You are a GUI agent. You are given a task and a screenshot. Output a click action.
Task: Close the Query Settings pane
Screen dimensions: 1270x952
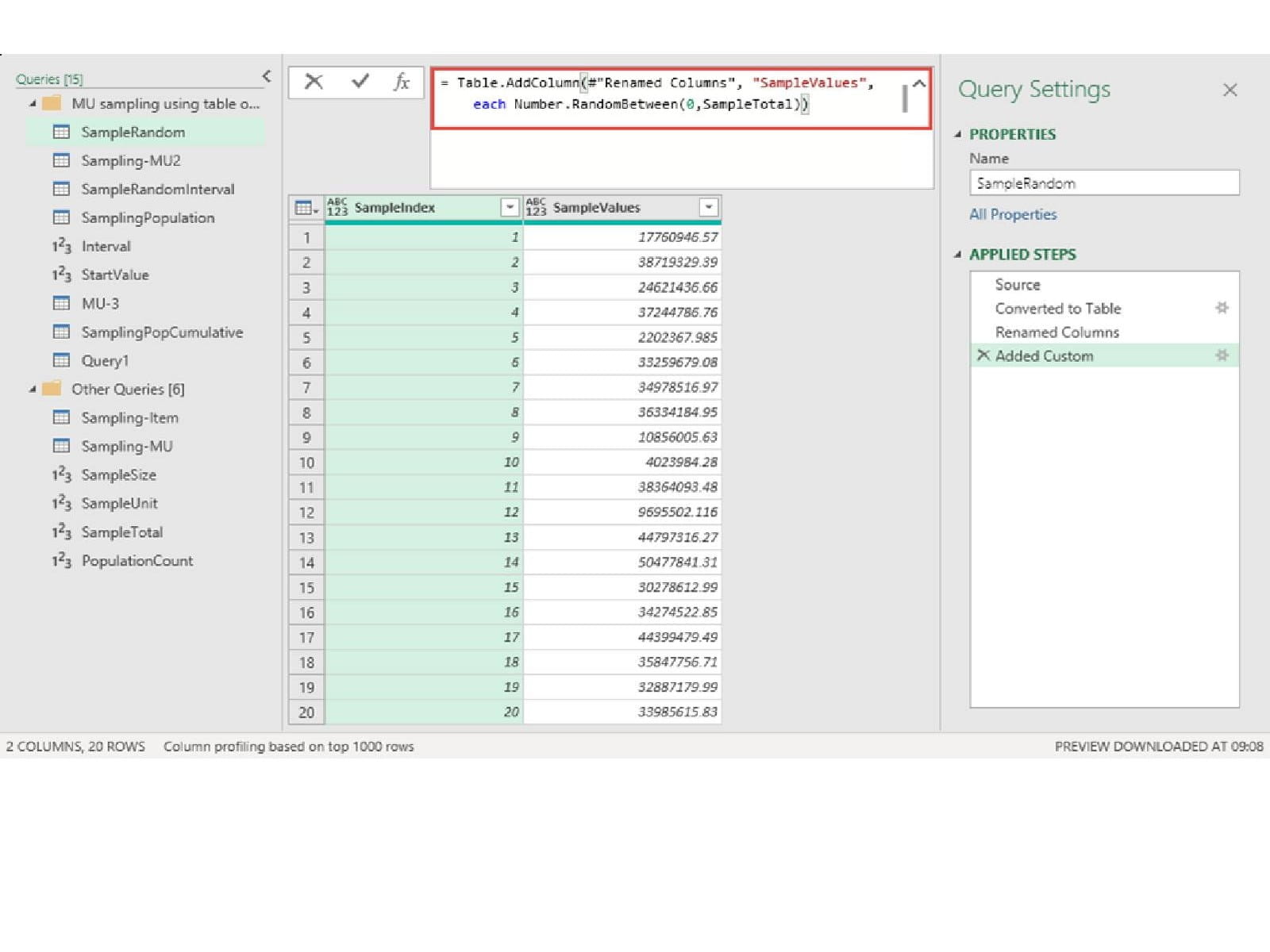point(1230,90)
